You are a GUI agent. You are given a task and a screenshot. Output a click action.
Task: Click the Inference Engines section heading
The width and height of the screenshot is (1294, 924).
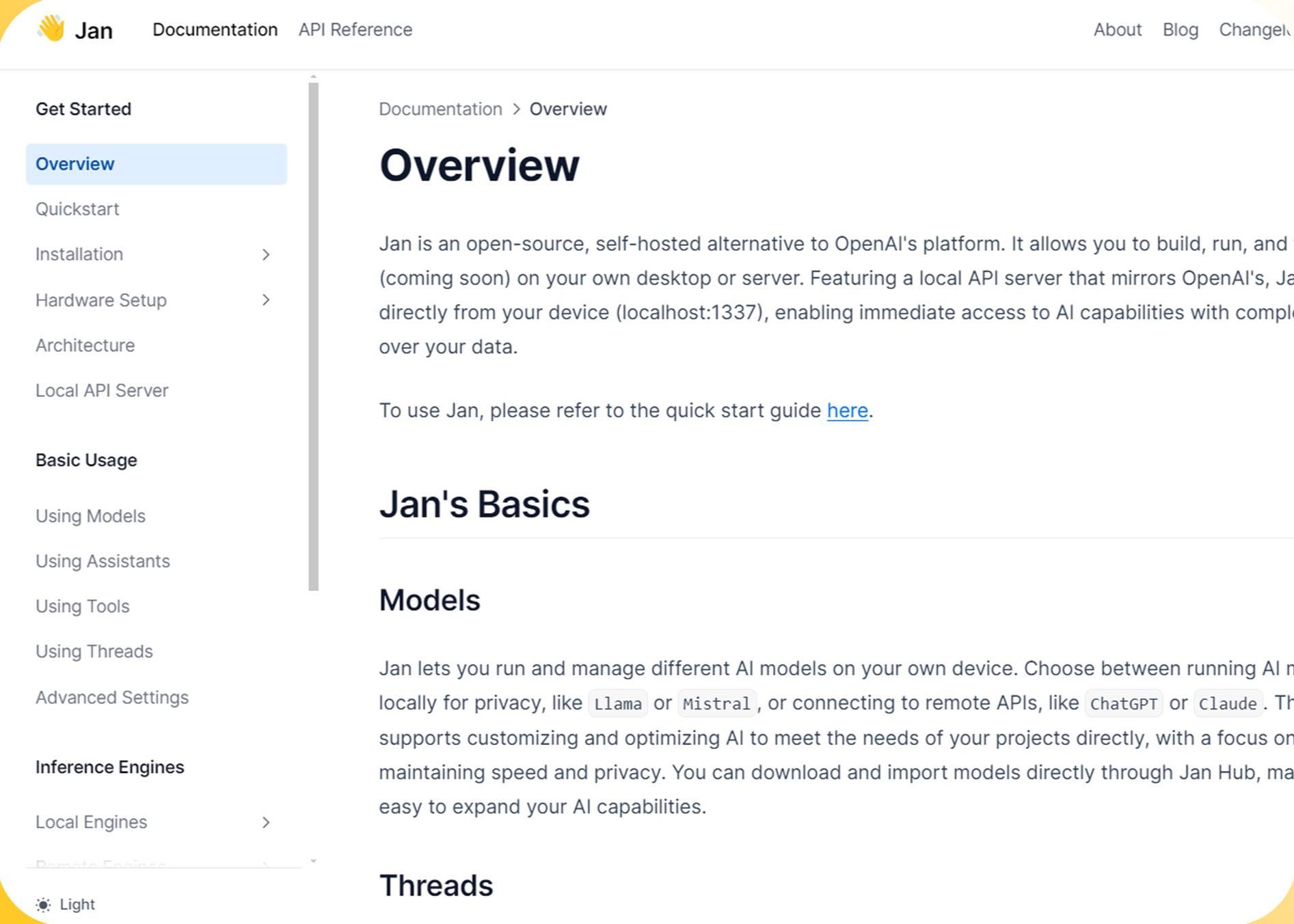110,767
